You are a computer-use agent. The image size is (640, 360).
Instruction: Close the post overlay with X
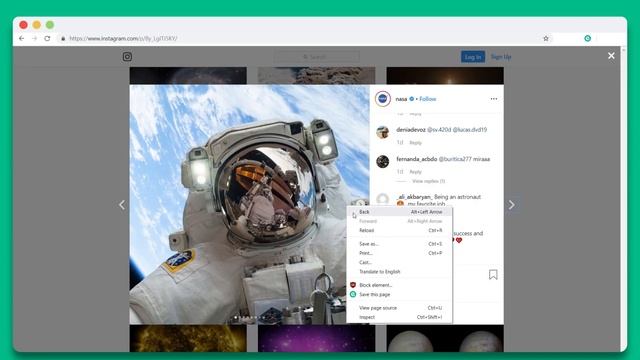click(x=611, y=56)
